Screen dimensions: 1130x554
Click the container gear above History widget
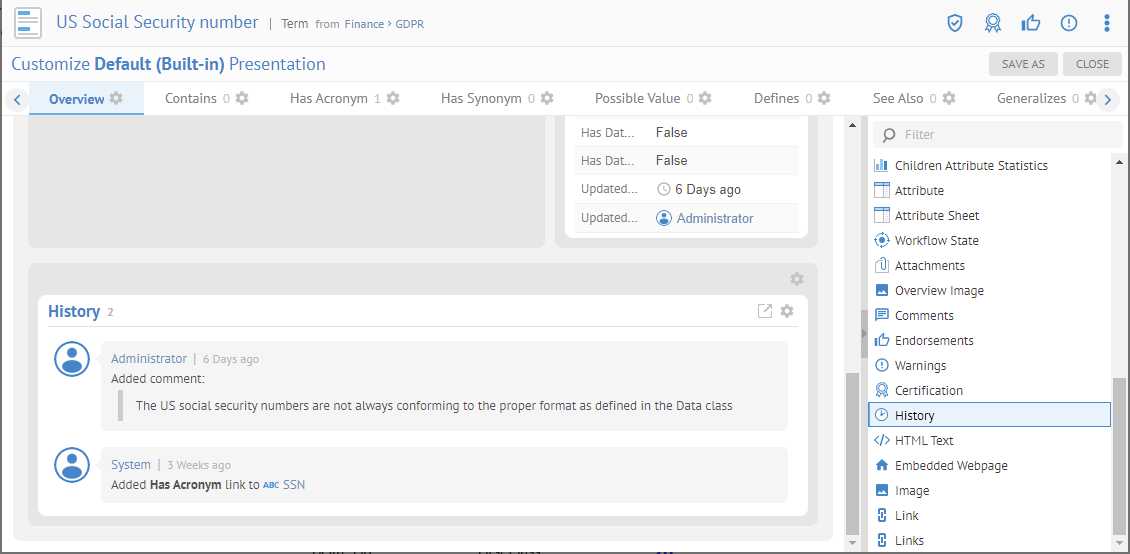coord(796,279)
